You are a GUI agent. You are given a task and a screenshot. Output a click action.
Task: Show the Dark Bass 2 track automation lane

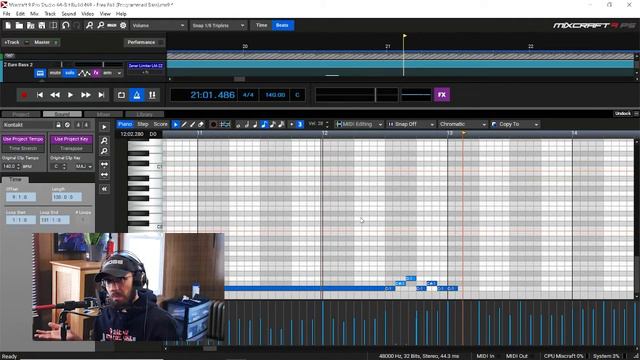coord(84,73)
